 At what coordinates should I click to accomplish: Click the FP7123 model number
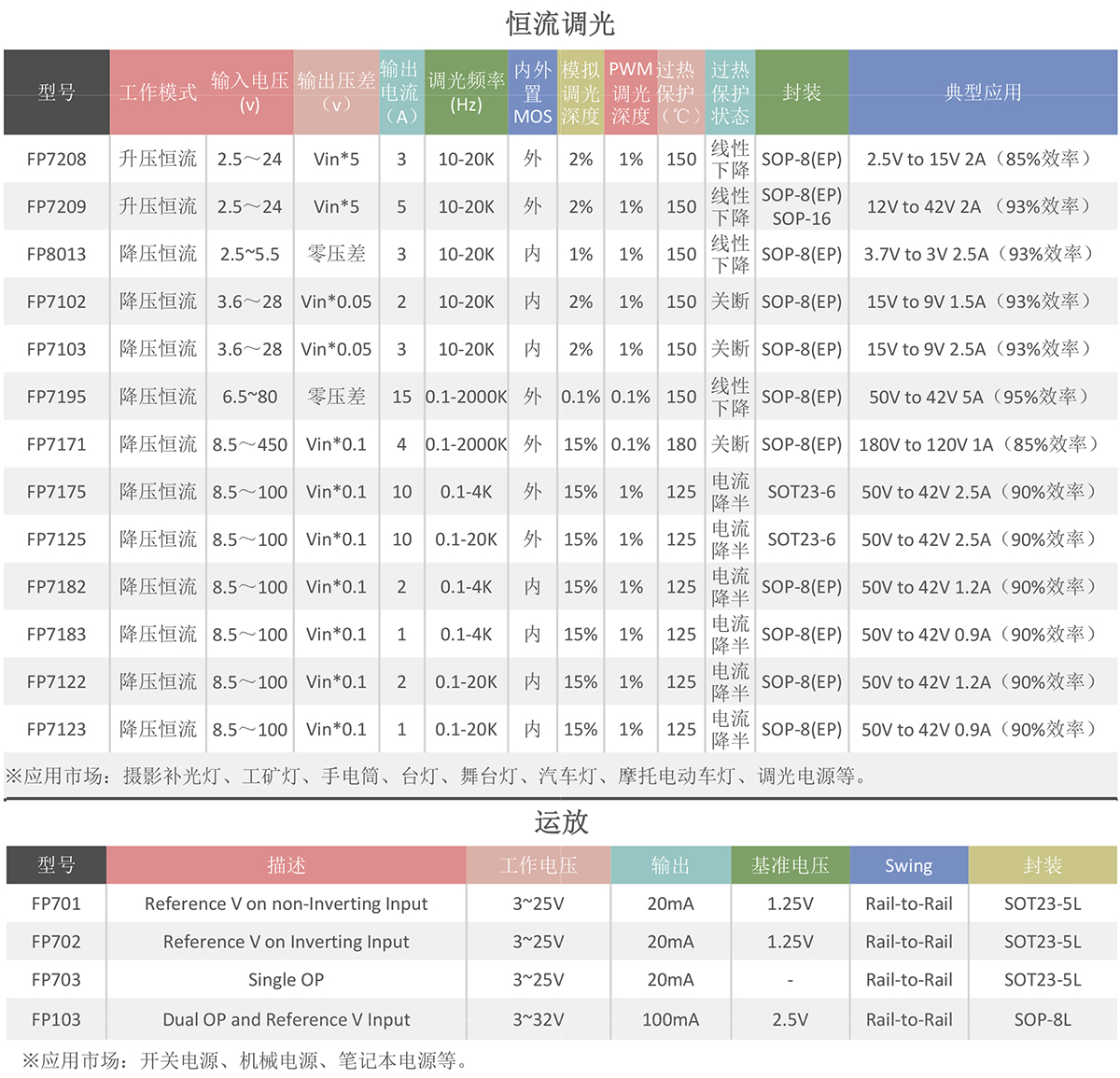point(56,730)
